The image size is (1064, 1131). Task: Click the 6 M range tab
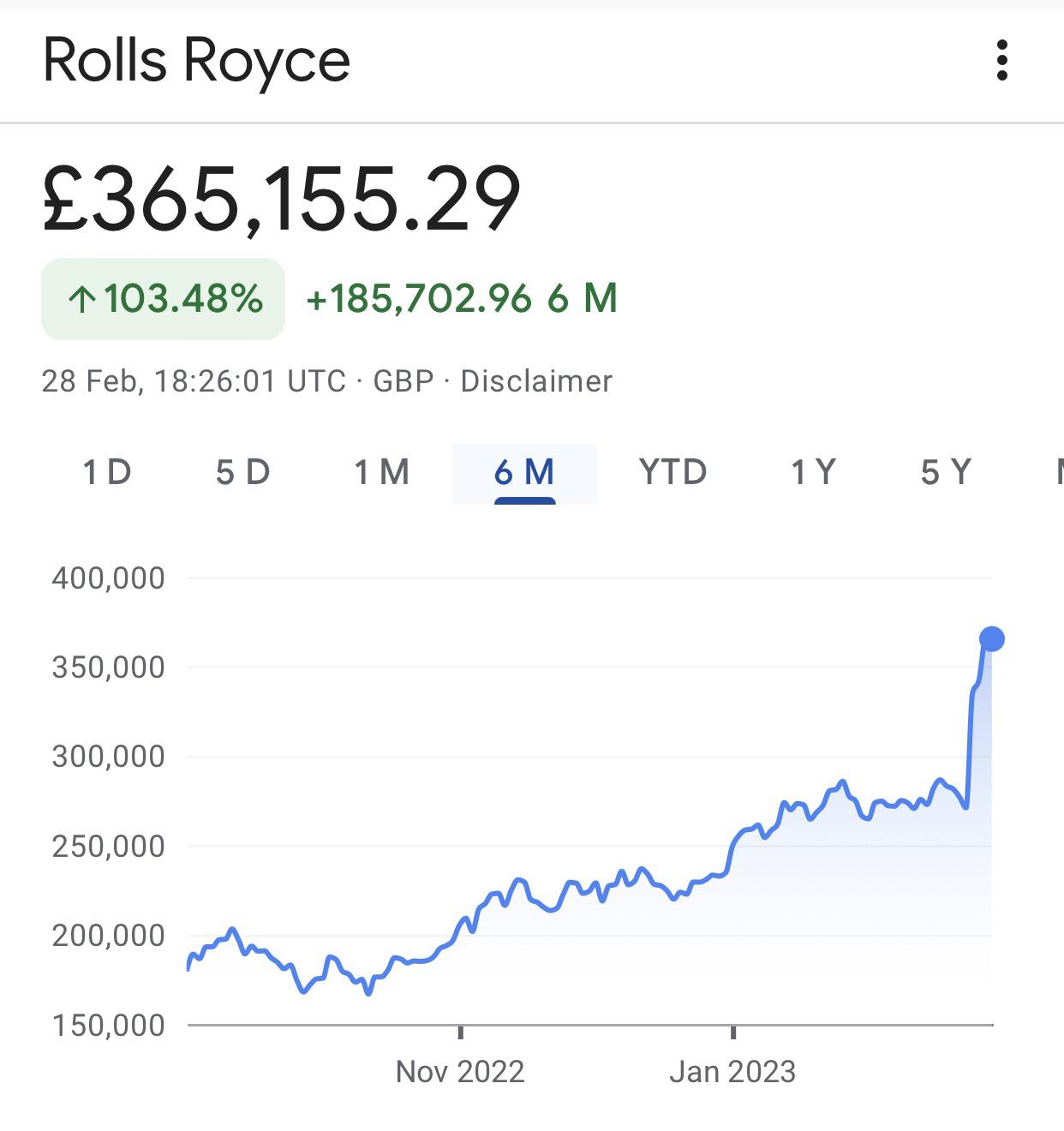(x=524, y=472)
